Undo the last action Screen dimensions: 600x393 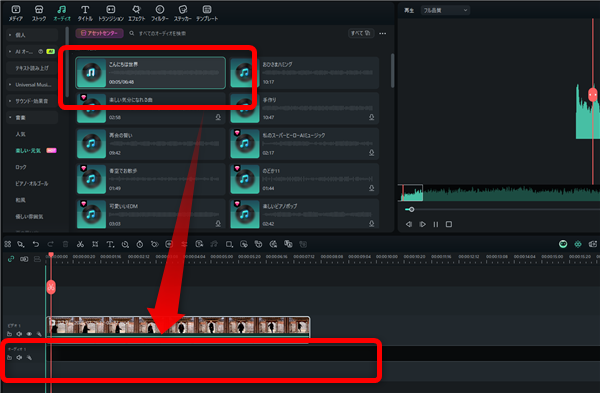tap(36, 244)
